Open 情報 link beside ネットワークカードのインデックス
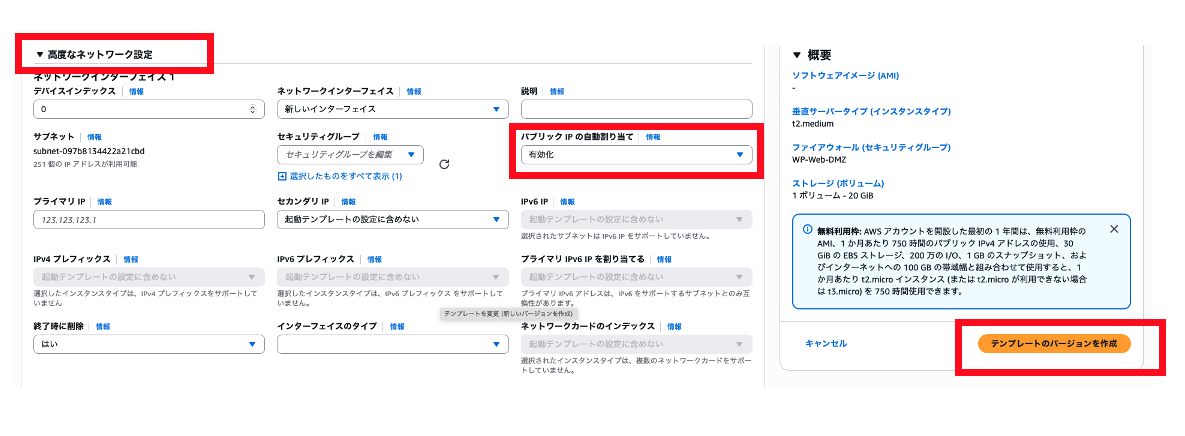 tap(674, 326)
